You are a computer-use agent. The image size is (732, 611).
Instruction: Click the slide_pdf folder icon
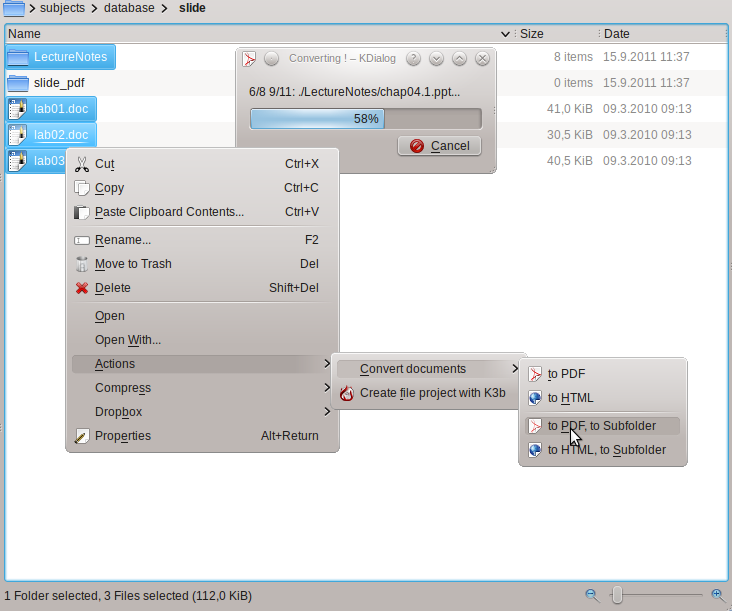[x=18, y=83]
